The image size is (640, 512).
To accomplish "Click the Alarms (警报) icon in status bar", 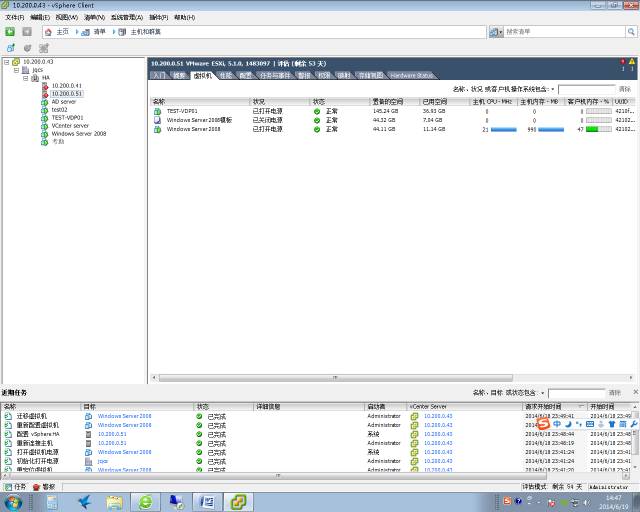I will click(36, 487).
